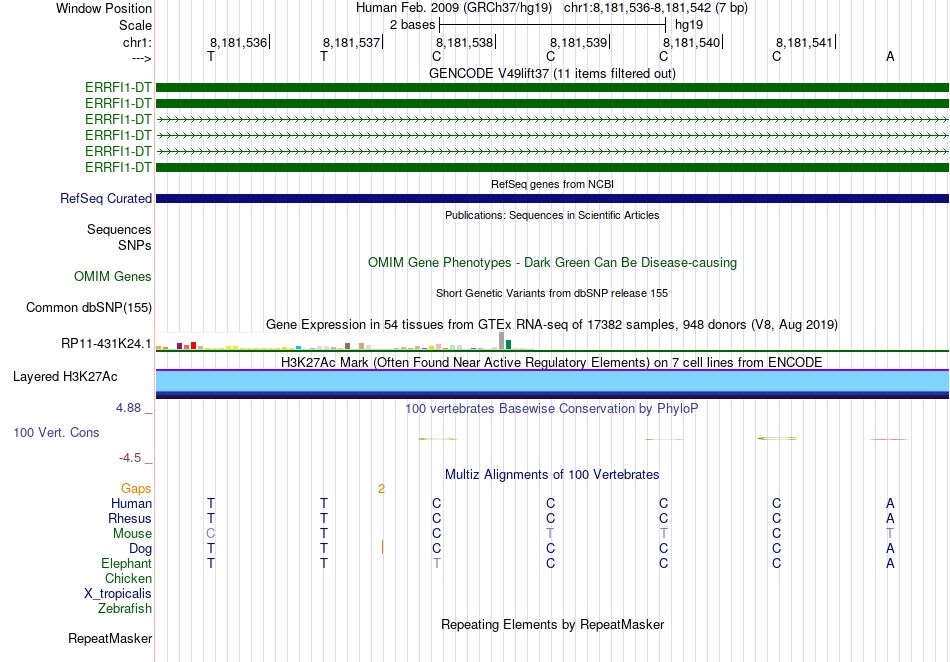950x662 pixels.
Task: Click the -4.5 lower PhyloP scale value
Action: point(130,458)
